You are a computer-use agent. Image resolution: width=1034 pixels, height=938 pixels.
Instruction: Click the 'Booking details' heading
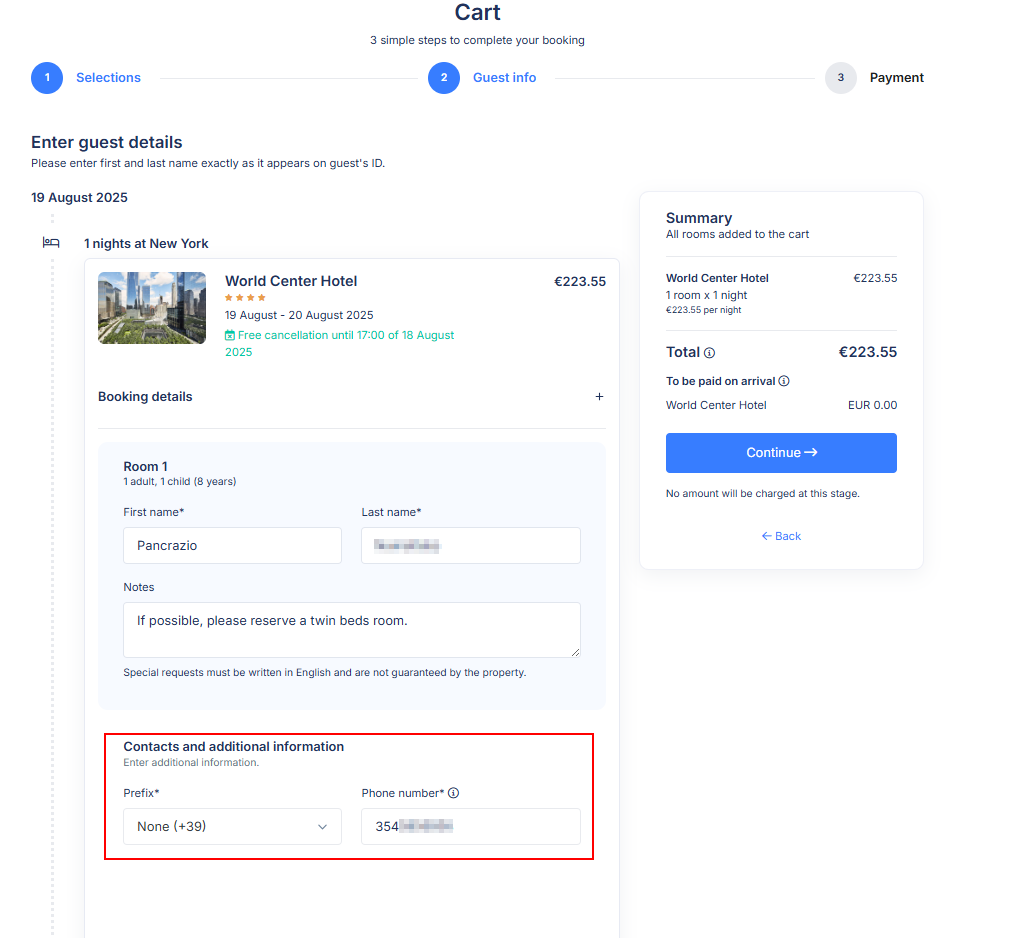pos(145,396)
